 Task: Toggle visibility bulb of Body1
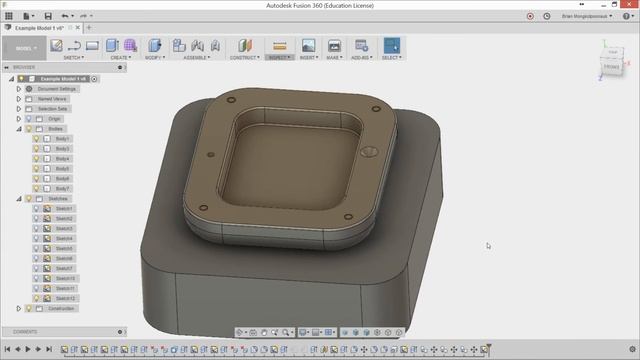36,139
